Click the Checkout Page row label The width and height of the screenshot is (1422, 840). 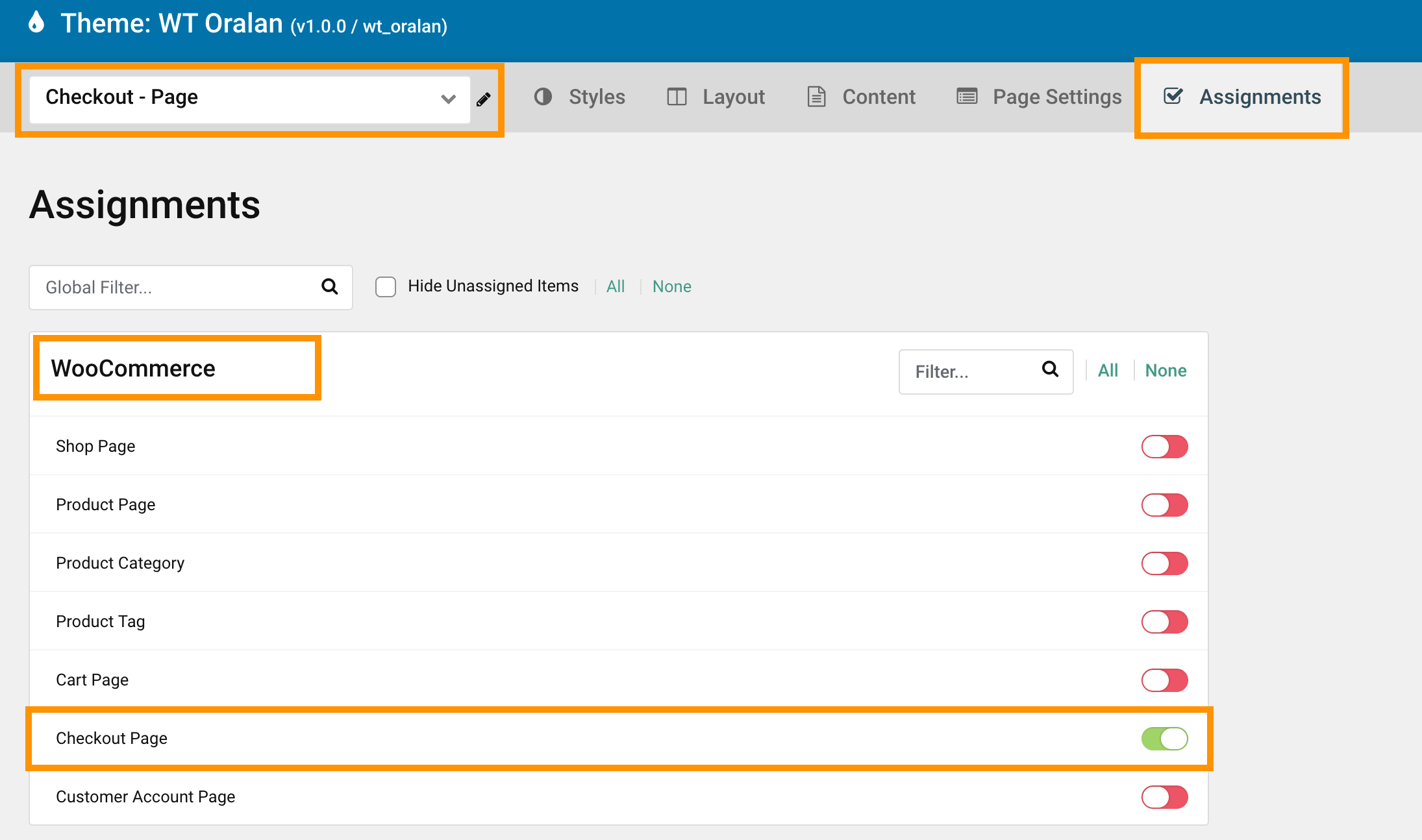[112, 739]
